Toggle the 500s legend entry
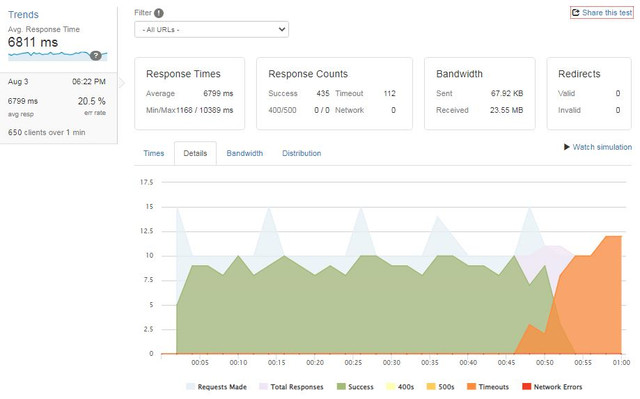The image size is (640, 399). click(440, 386)
